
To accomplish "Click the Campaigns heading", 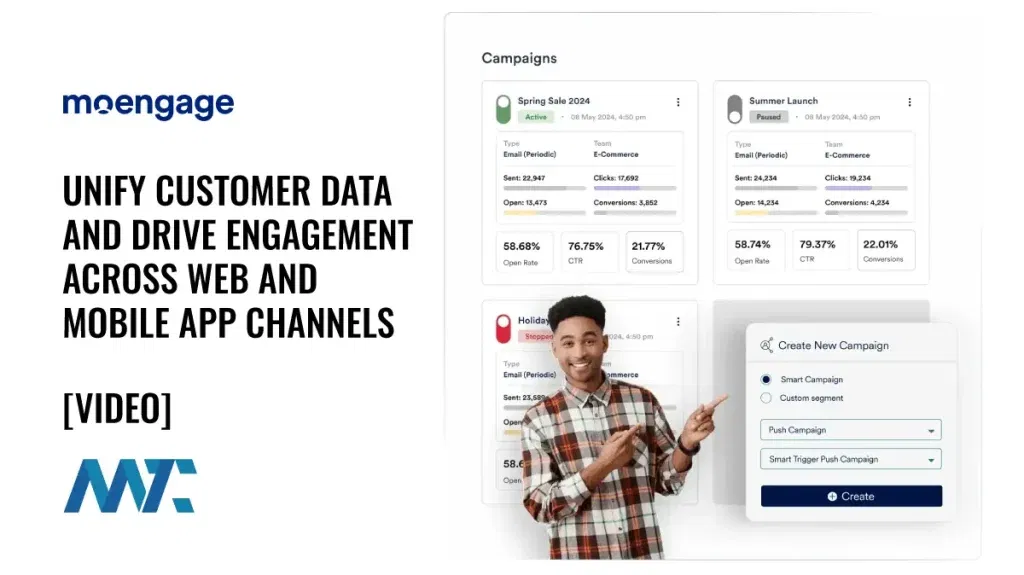I will pos(519,58).
